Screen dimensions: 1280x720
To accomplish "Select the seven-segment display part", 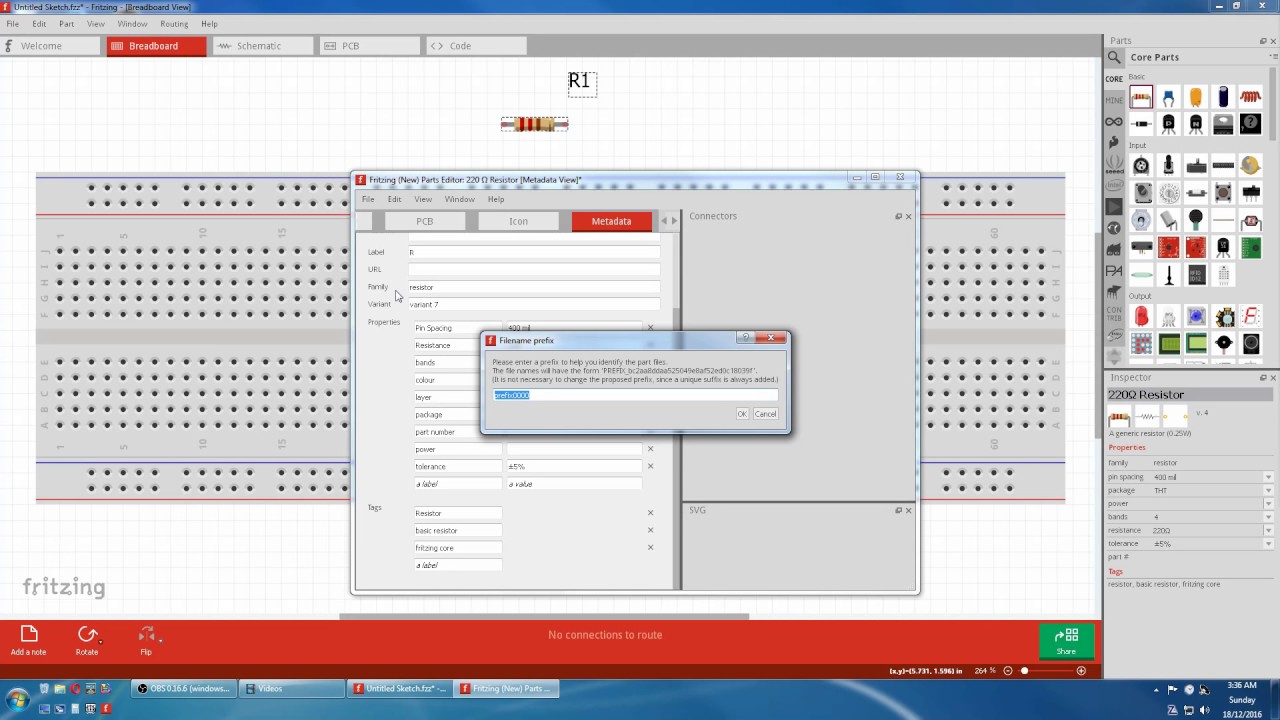I will (x=1250, y=316).
